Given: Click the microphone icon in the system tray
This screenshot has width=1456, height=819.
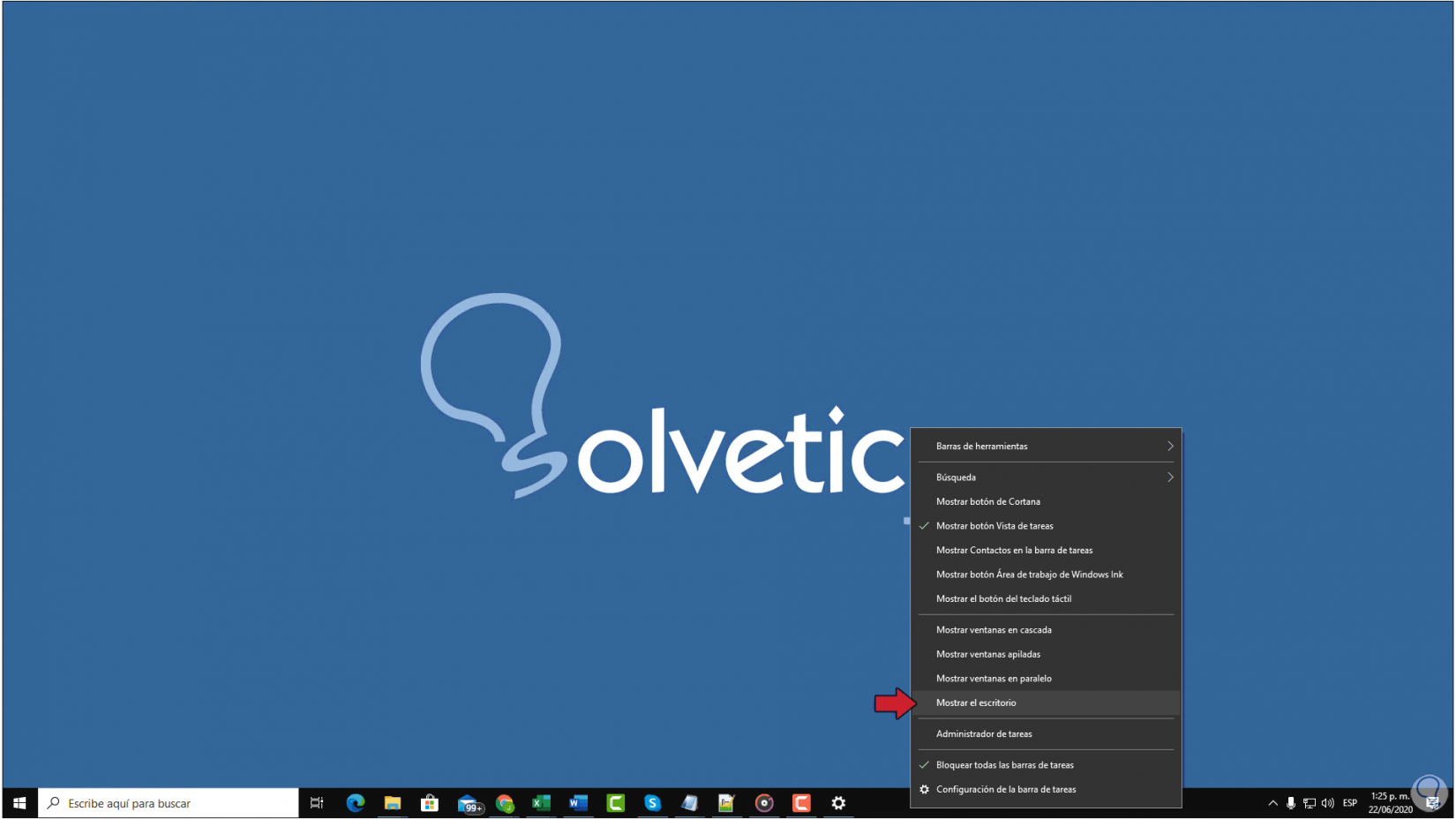Looking at the screenshot, I should click(1291, 803).
